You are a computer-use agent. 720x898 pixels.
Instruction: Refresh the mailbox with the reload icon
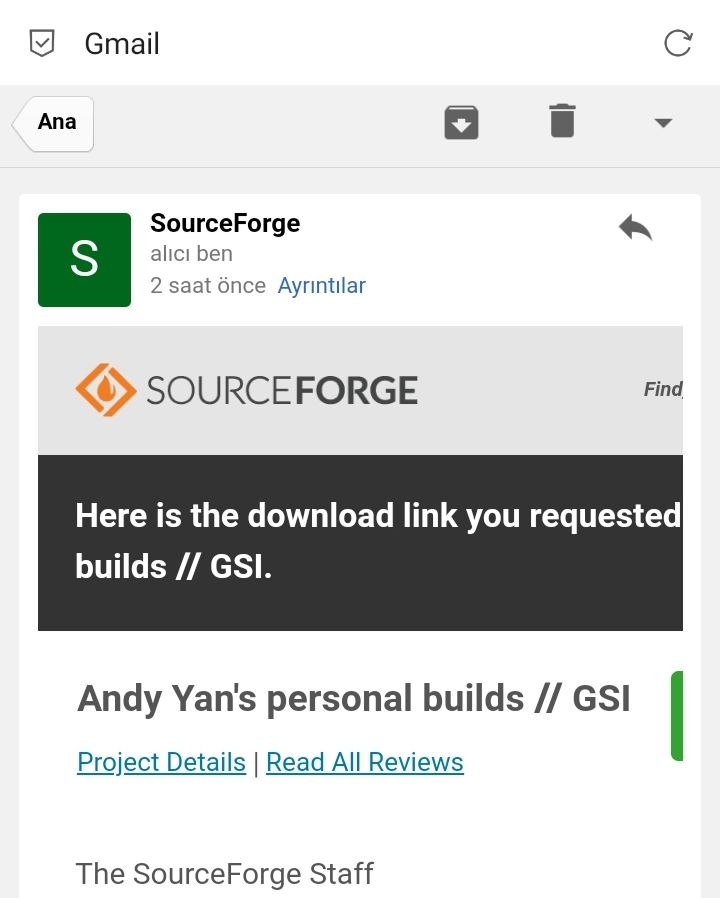pos(678,43)
